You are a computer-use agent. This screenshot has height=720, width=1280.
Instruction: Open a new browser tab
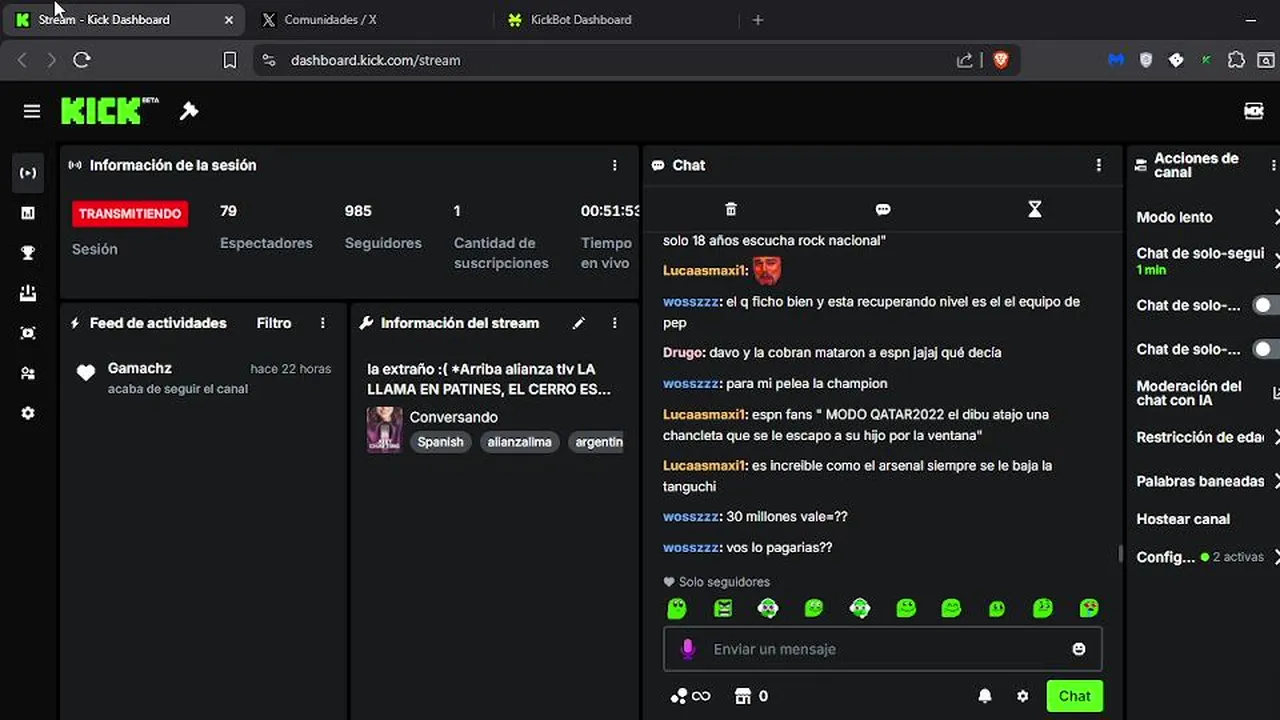(757, 19)
